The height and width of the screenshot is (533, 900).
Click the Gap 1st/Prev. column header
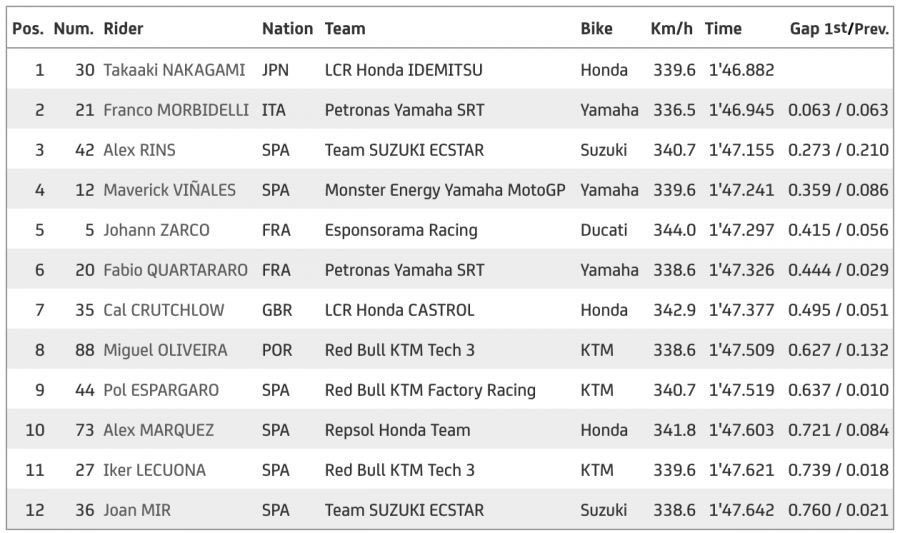[838, 29]
